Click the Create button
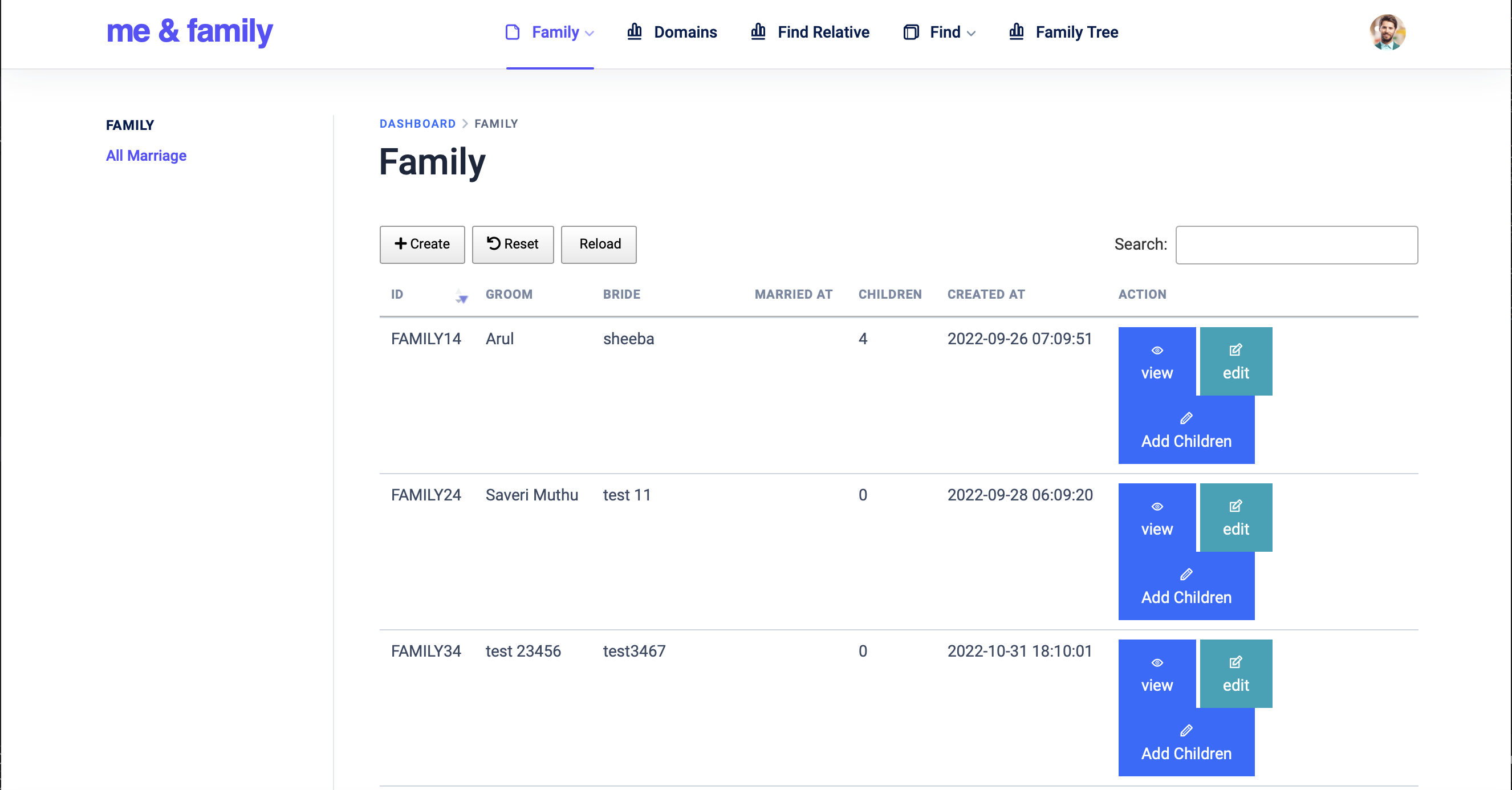The width and height of the screenshot is (1512, 790). (x=422, y=244)
